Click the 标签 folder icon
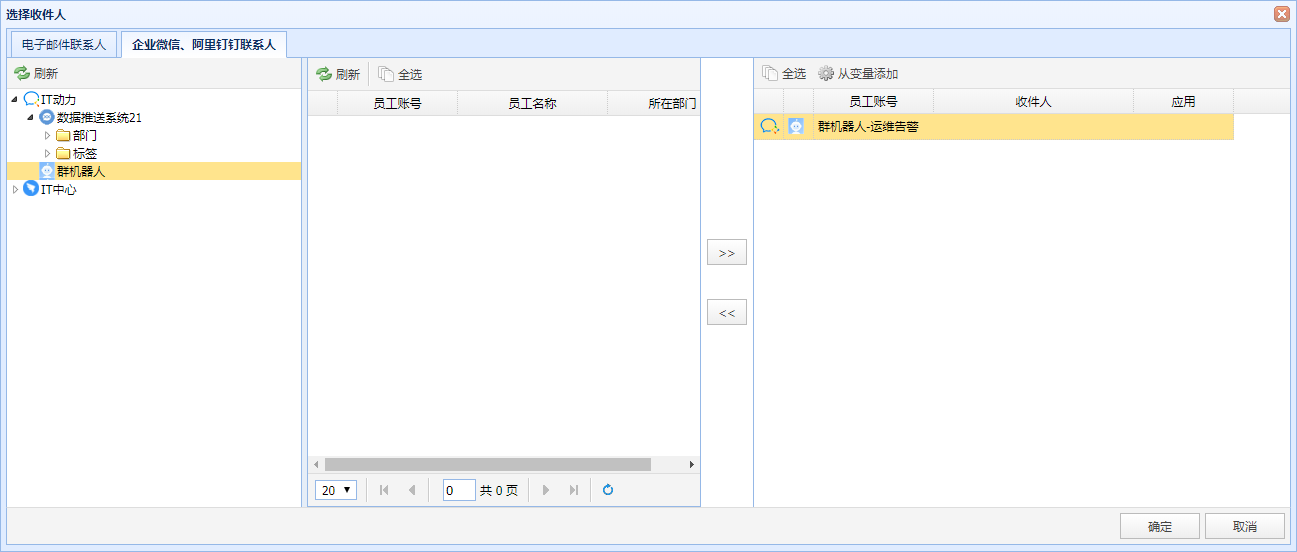Screen dimensions: 1297x552 pyautogui.click(x=63, y=153)
